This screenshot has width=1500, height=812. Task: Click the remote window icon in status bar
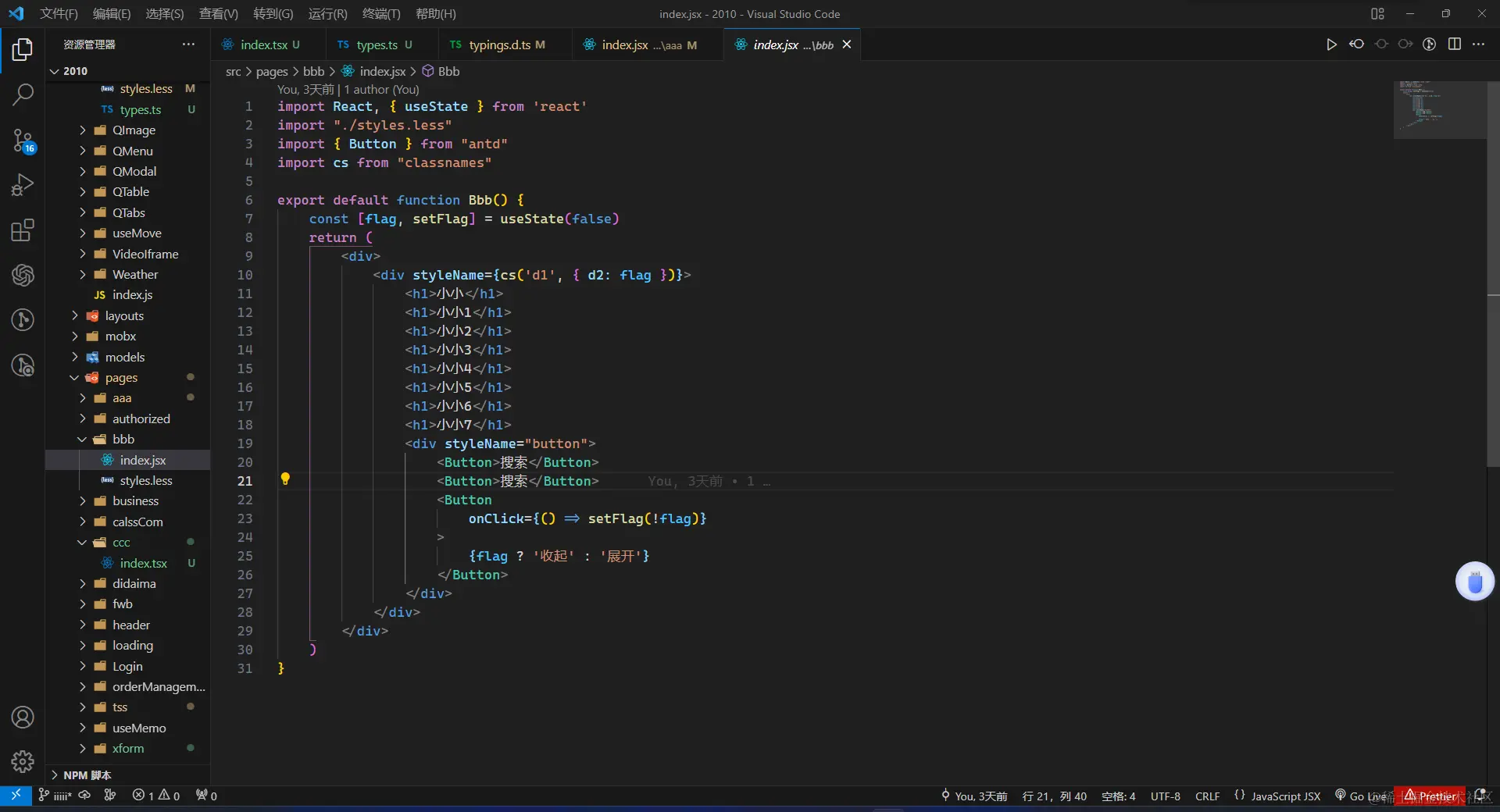point(15,796)
